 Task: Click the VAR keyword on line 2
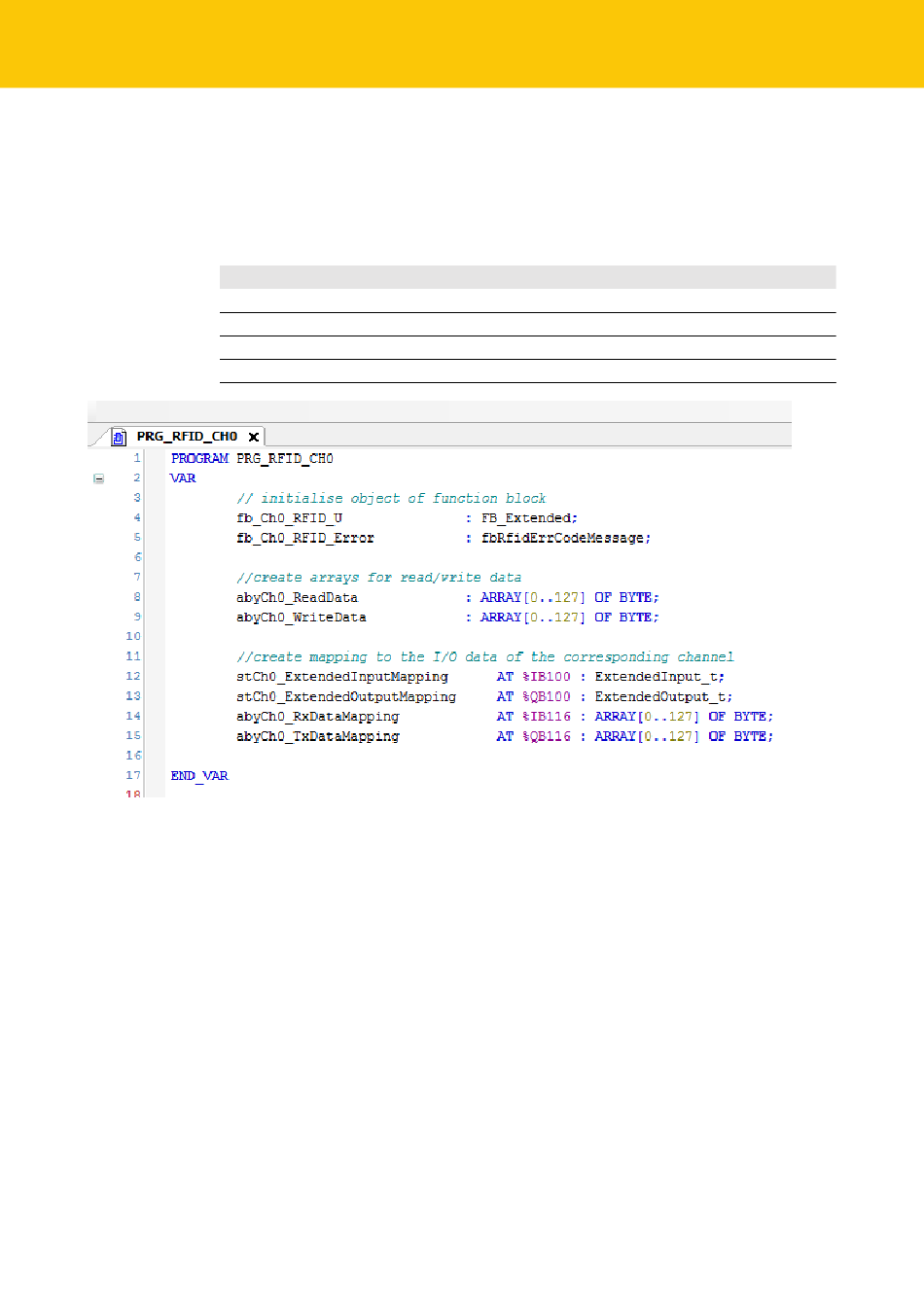[183, 478]
